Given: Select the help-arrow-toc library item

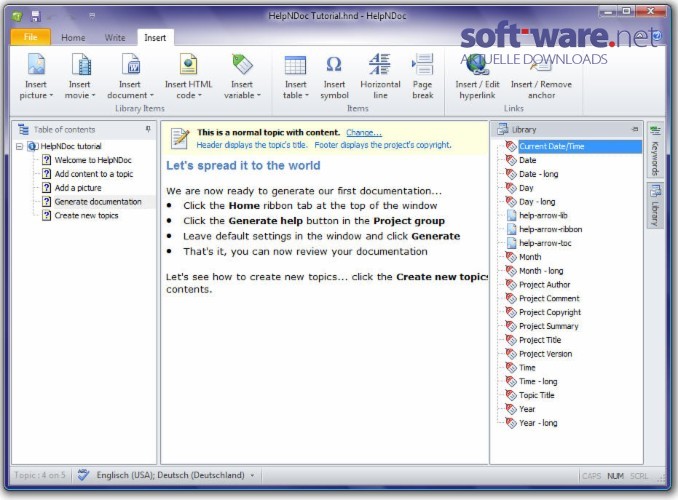Looking at the screenshot, I should click(x=545, y=243).
